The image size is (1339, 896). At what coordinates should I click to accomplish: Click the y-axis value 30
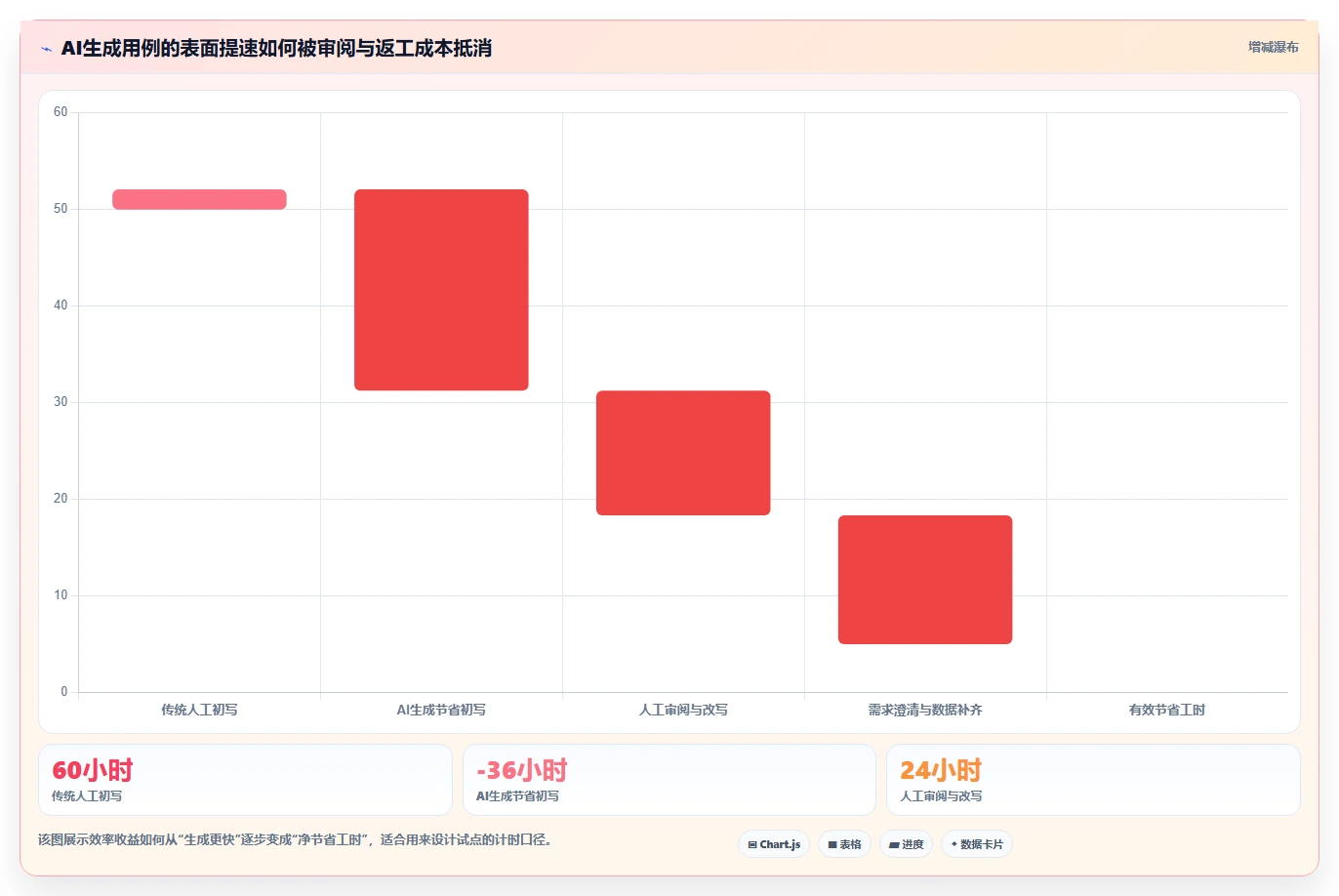61,402
